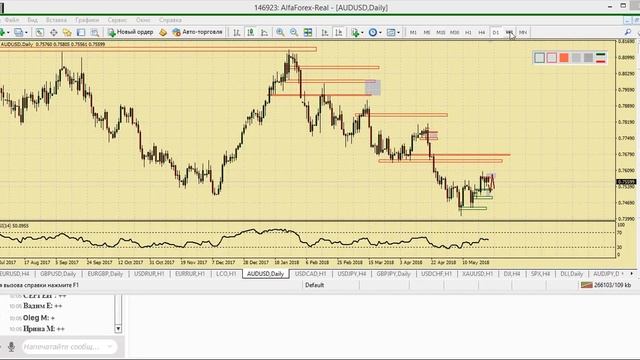Viewport: 640px width, 360px height.
Task: Launch MetaEditor from the toolbar
Action: click(163, 32)
